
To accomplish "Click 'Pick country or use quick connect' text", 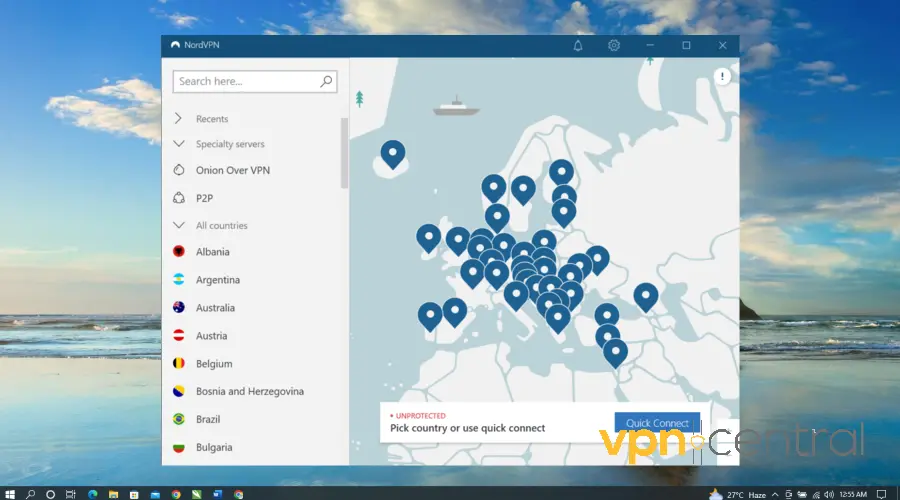I will [467, 428].
